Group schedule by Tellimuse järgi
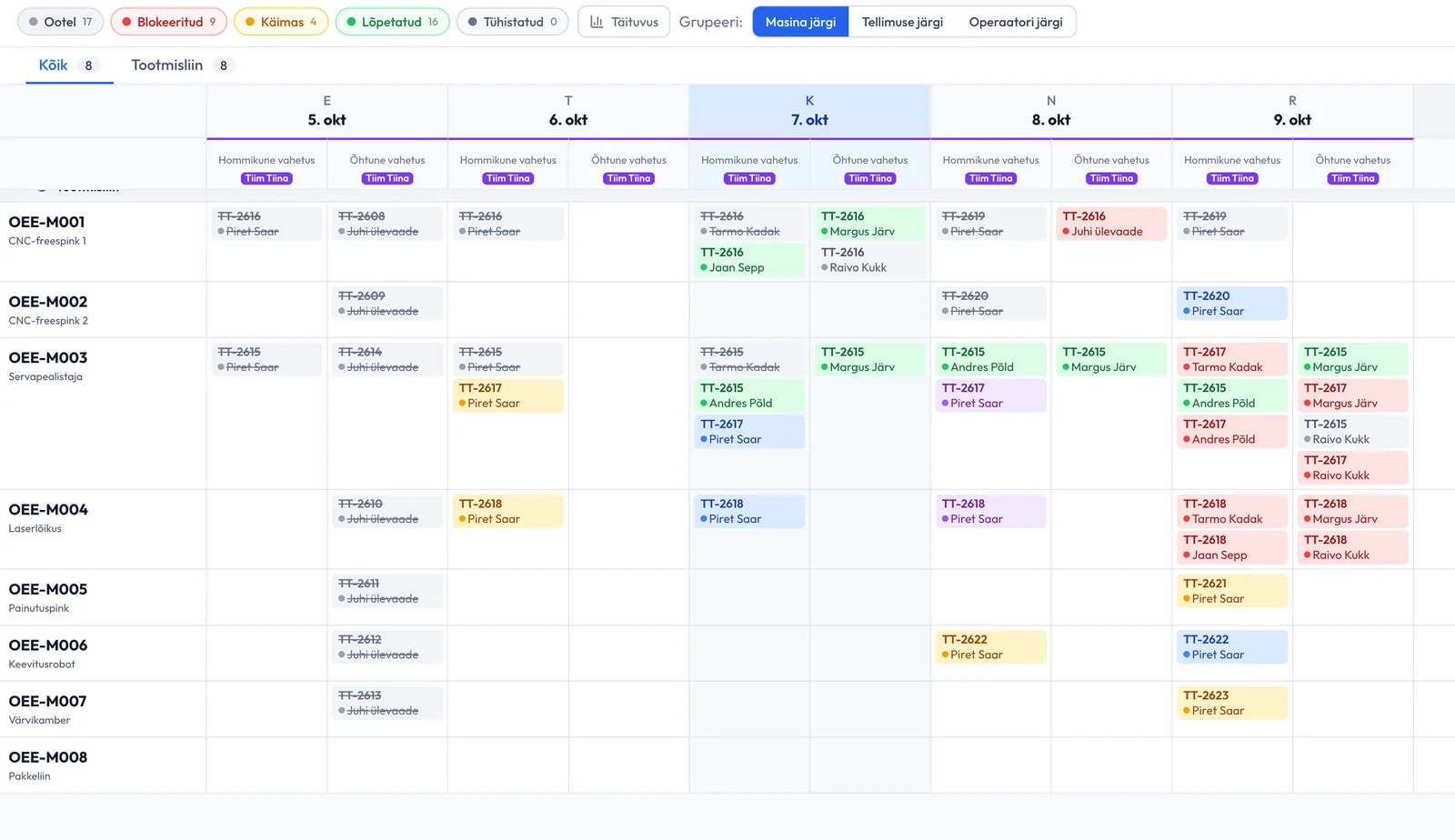 point(902,22)
